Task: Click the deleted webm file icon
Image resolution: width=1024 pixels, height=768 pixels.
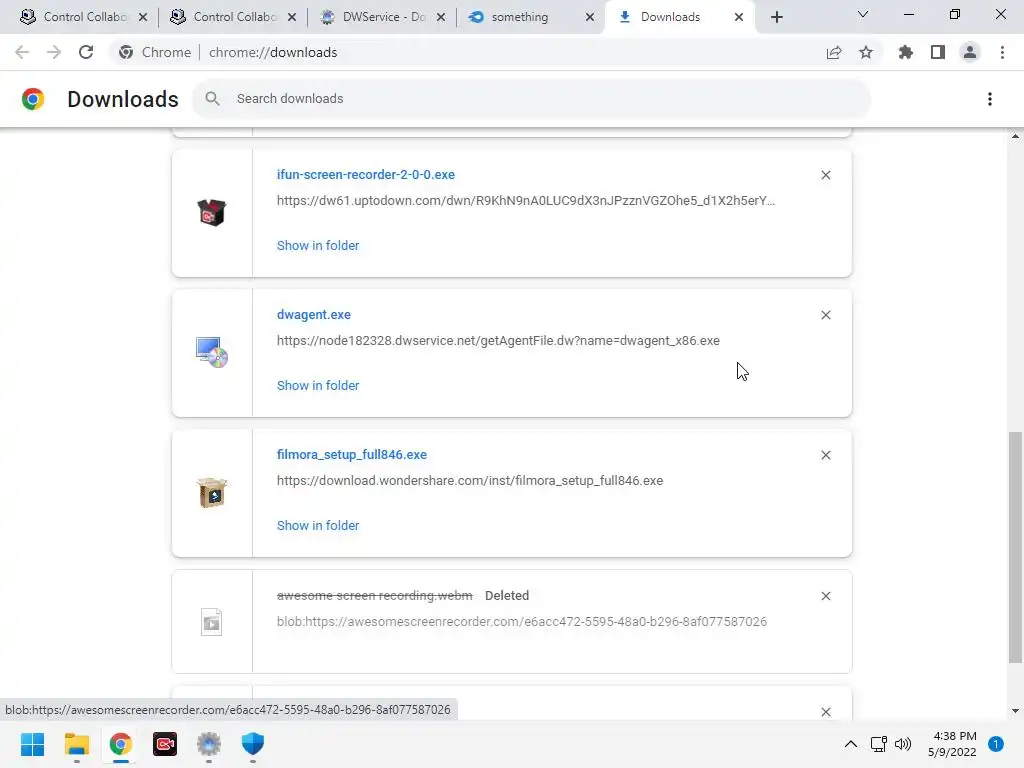Action: pyautogui.click(x=212, y=622)
